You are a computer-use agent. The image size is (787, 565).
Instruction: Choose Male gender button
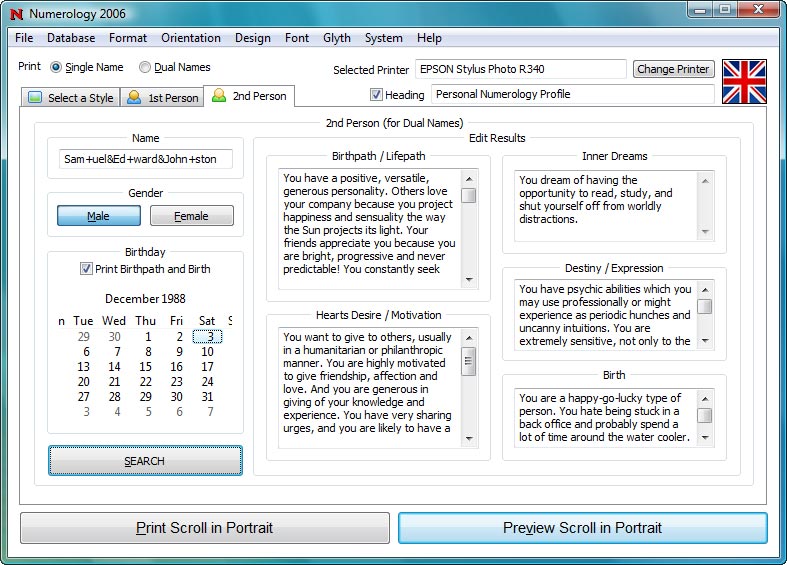coord(99,216)
